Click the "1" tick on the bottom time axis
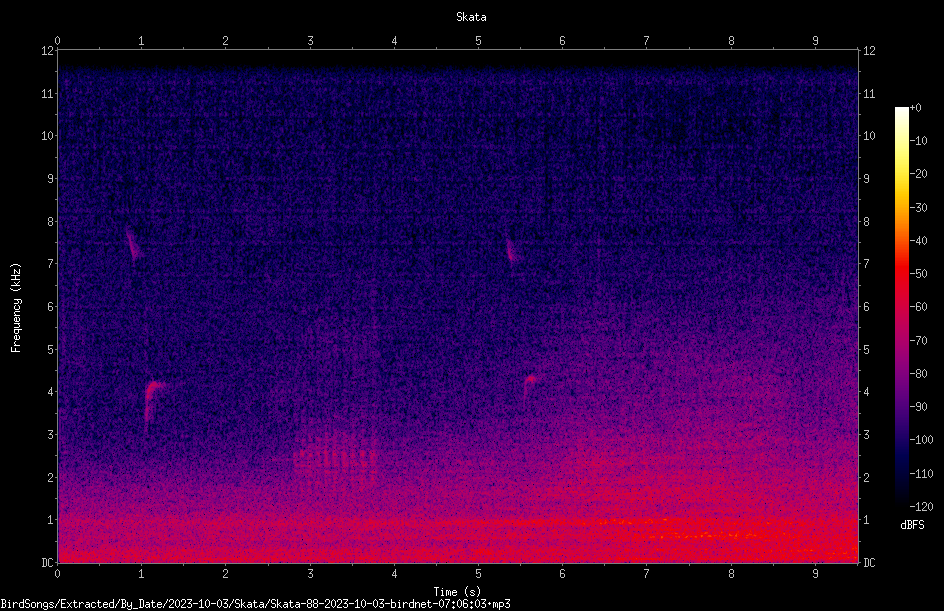Viewport: 944px width, 611px height. click(x=141, y=574)
